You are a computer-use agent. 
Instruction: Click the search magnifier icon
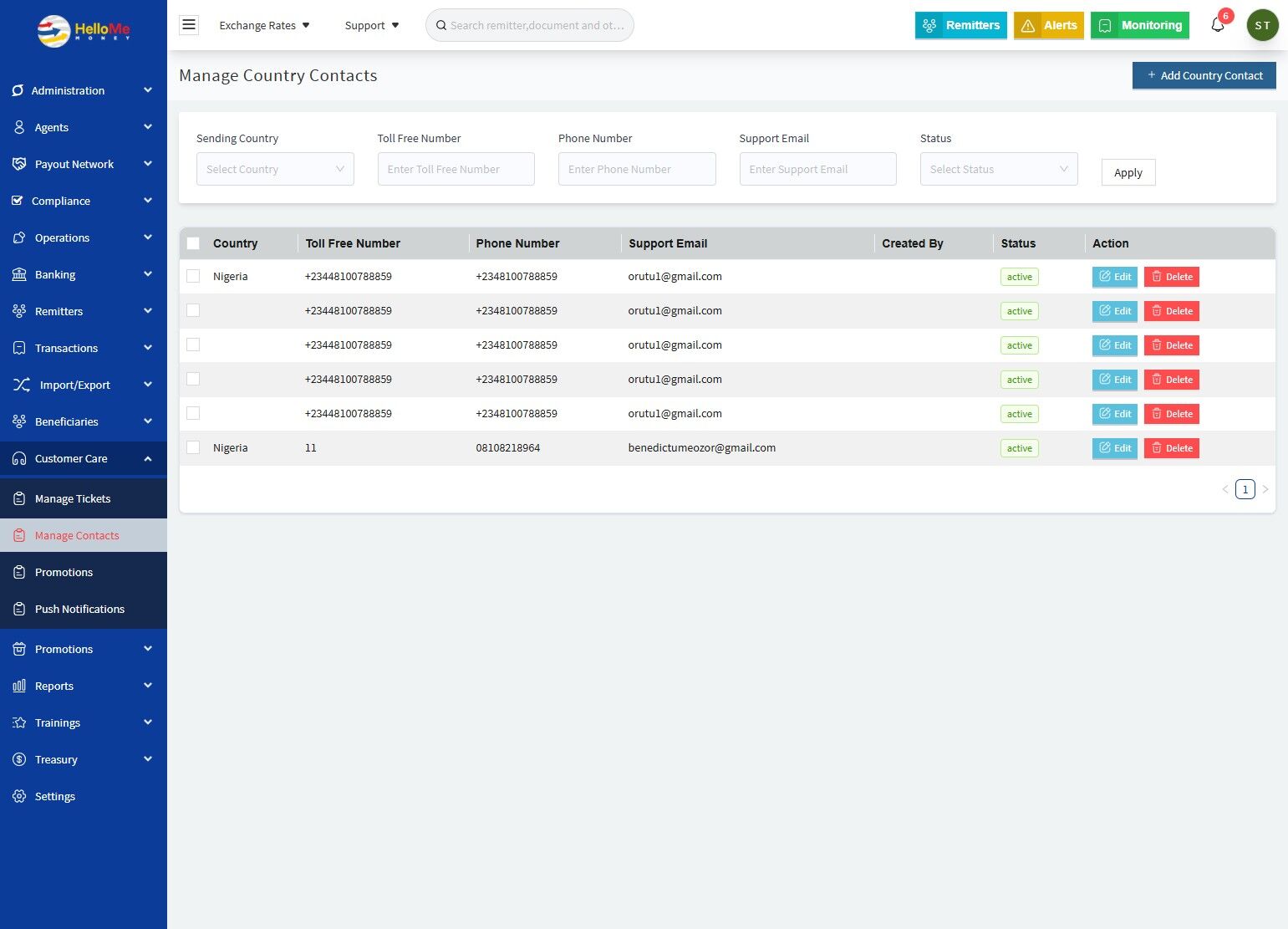coord(441,26)
